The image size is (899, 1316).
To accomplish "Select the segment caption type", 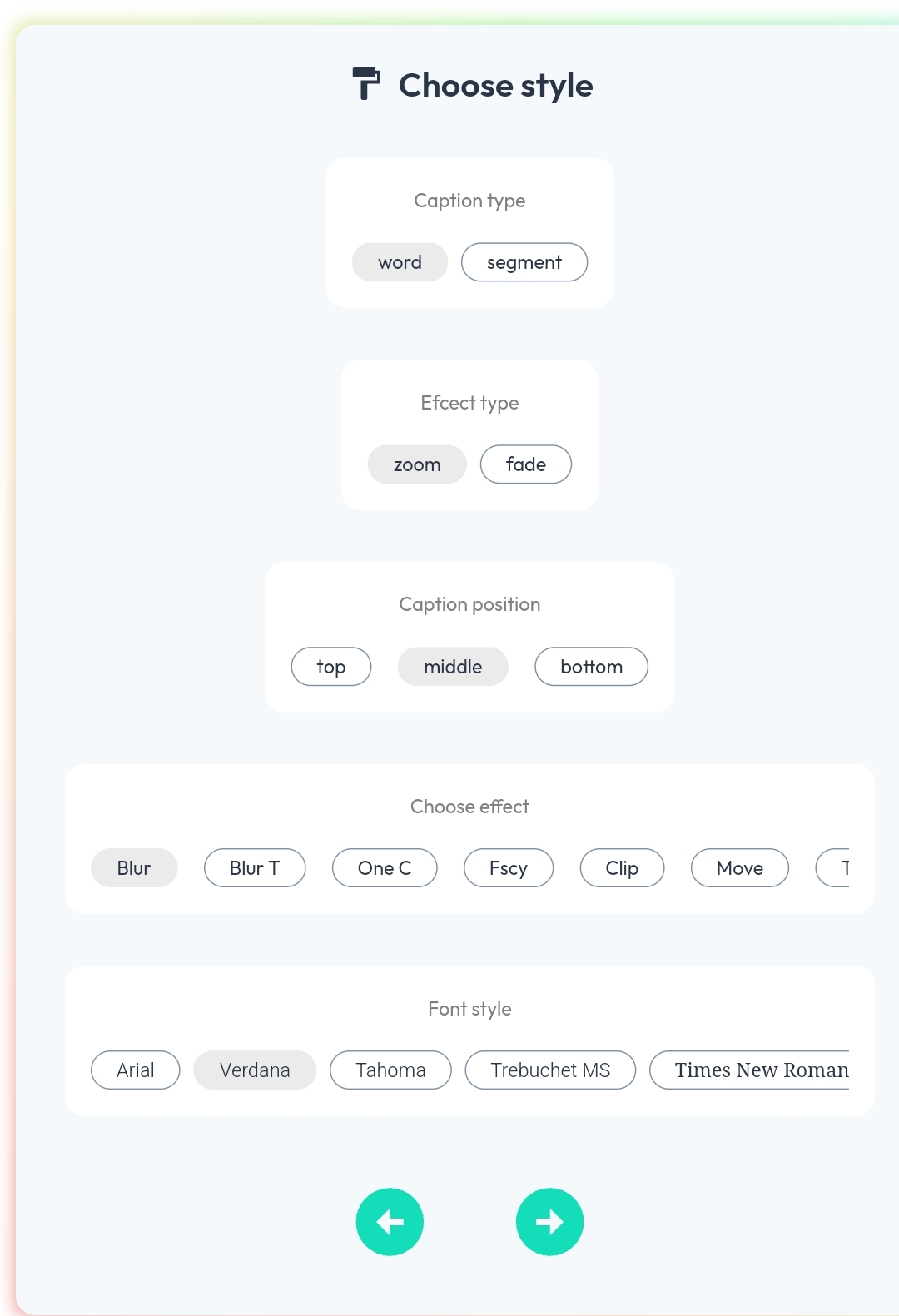I will point(524,262).
